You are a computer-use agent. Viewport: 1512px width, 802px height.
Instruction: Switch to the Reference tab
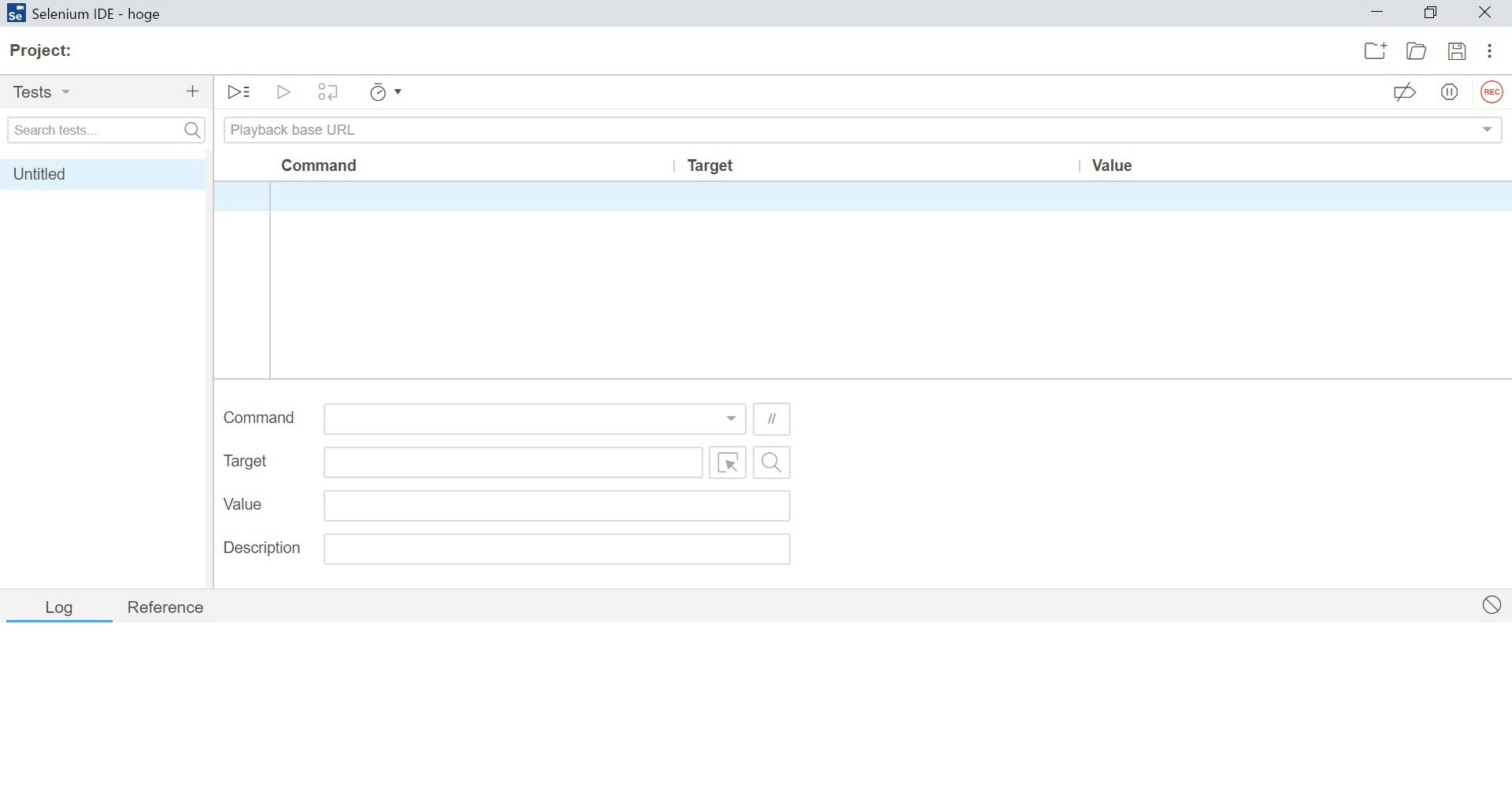[x=165, y=607]
